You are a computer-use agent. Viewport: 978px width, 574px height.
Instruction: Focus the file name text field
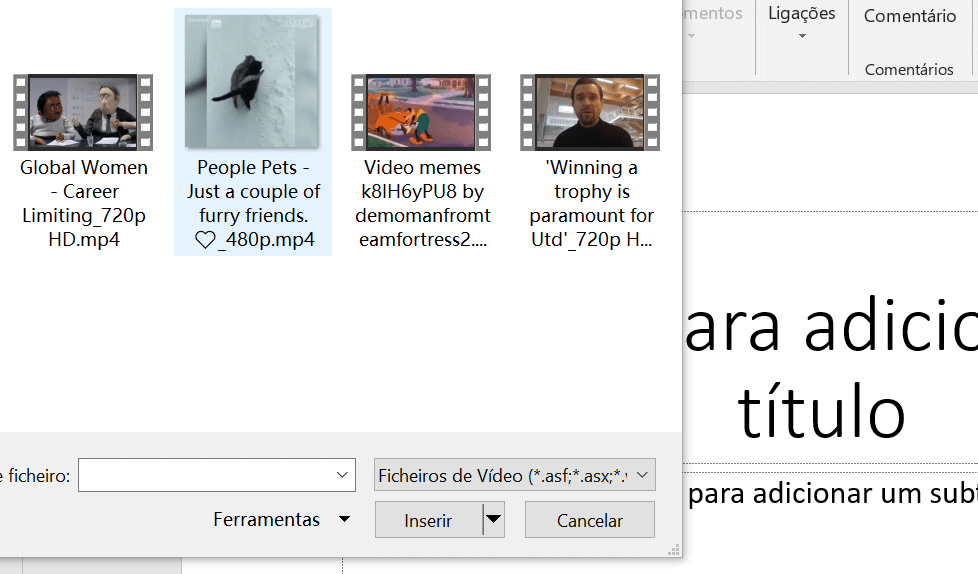point(205,476)
